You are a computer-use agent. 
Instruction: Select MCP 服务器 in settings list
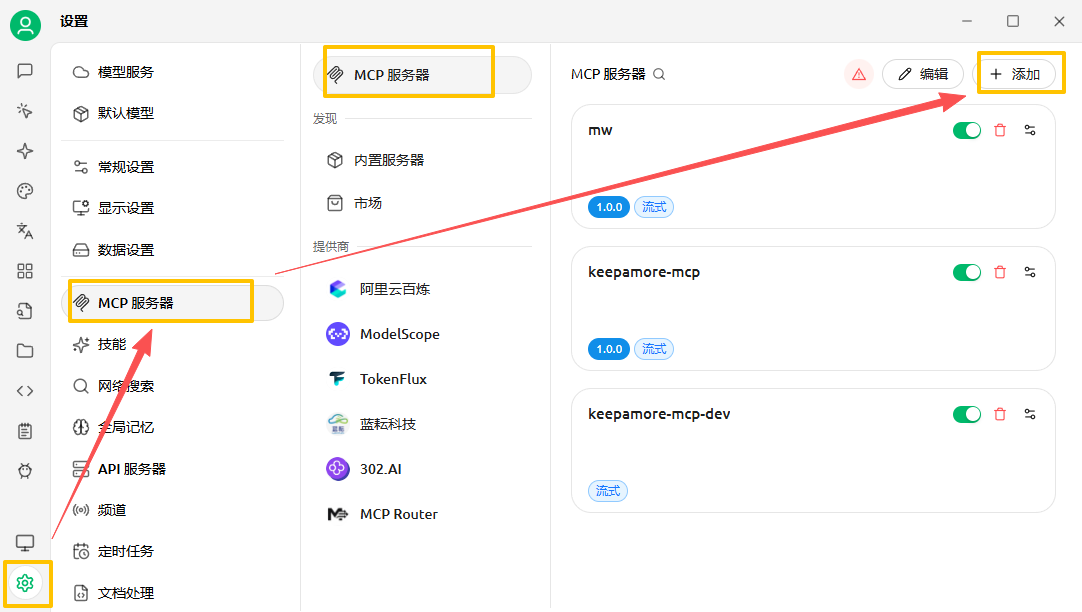(173, 303)
